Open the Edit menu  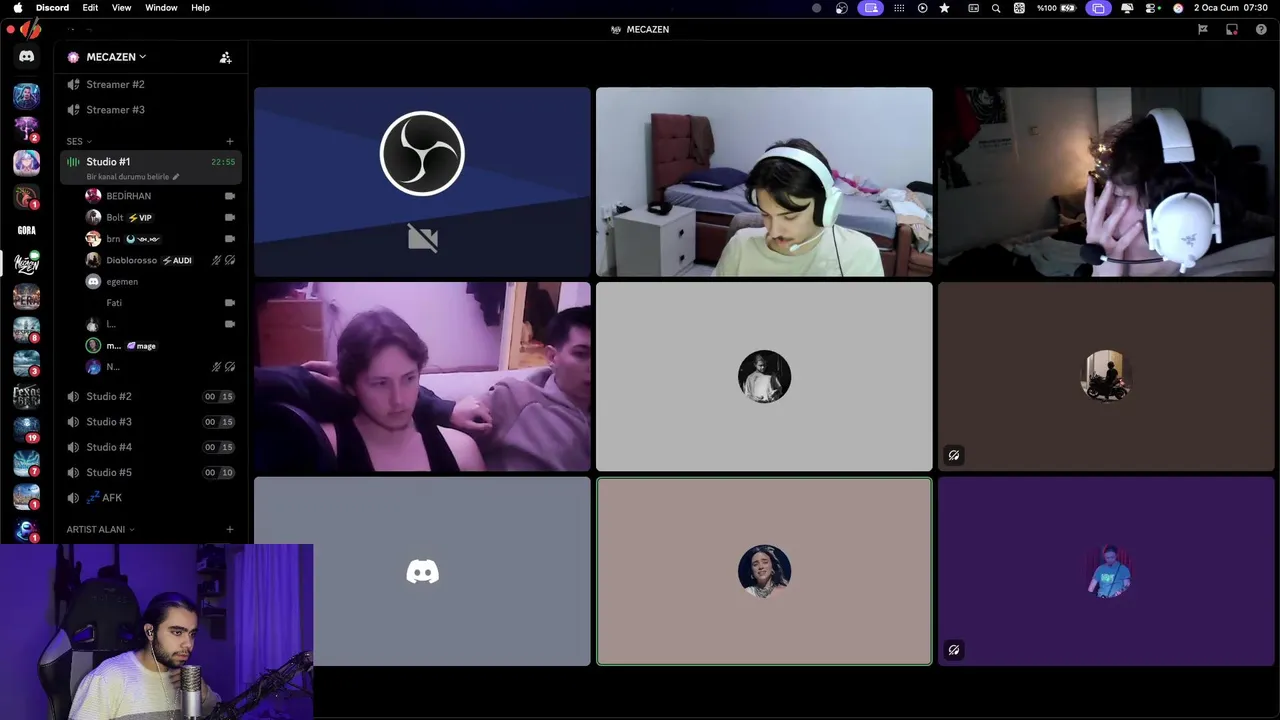90,7
